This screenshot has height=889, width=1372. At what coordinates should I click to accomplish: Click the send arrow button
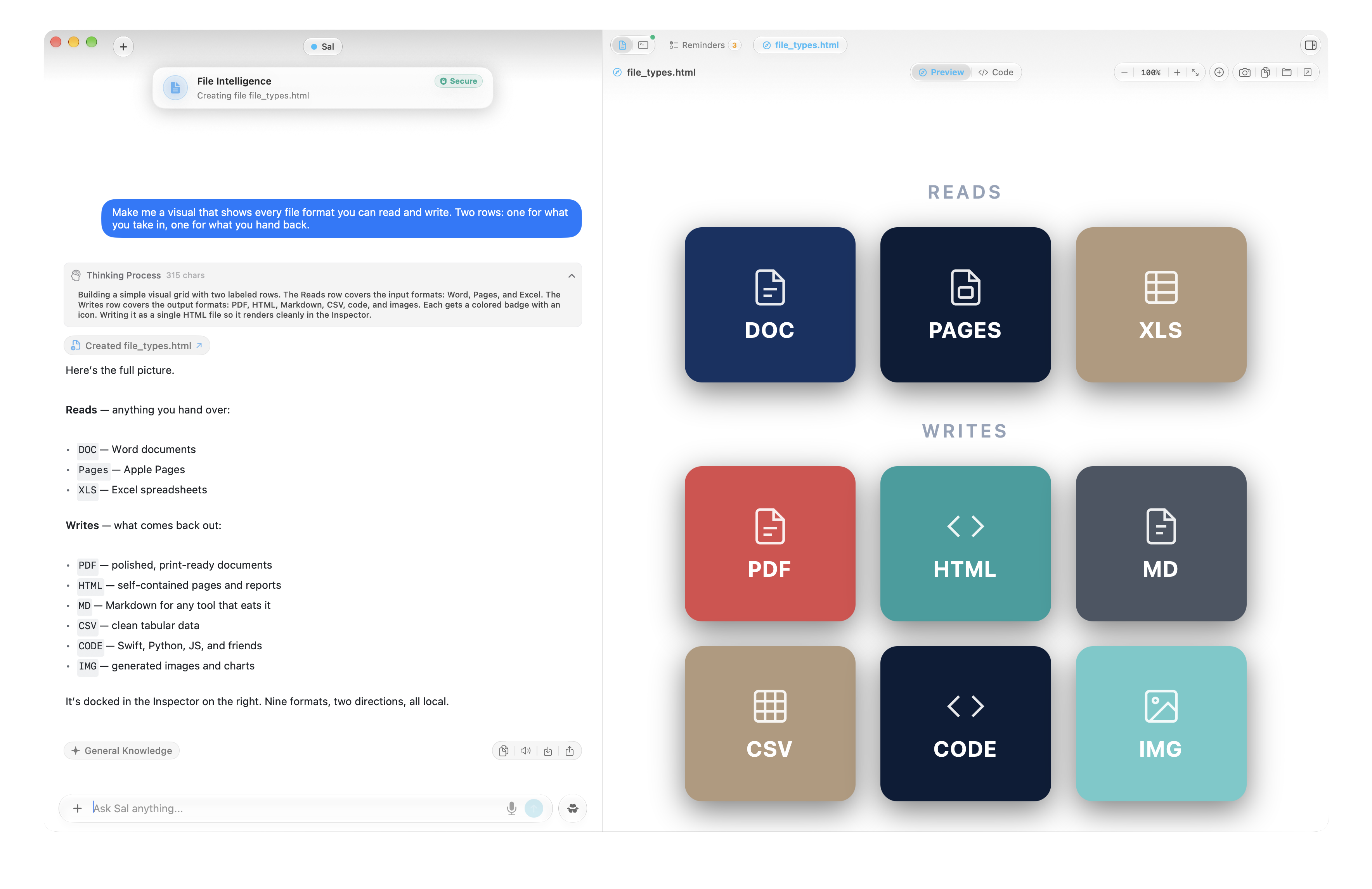[x=534, y=808]
